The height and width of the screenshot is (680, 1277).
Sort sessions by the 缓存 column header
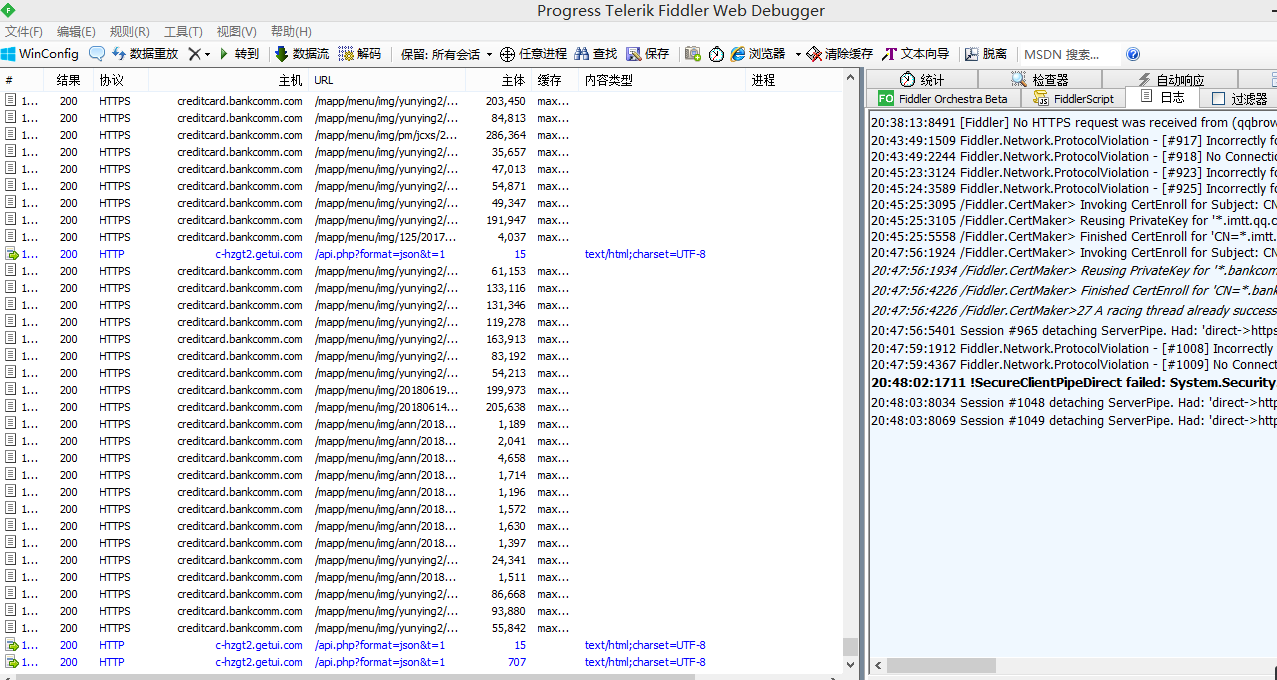[x=555, y=80]
